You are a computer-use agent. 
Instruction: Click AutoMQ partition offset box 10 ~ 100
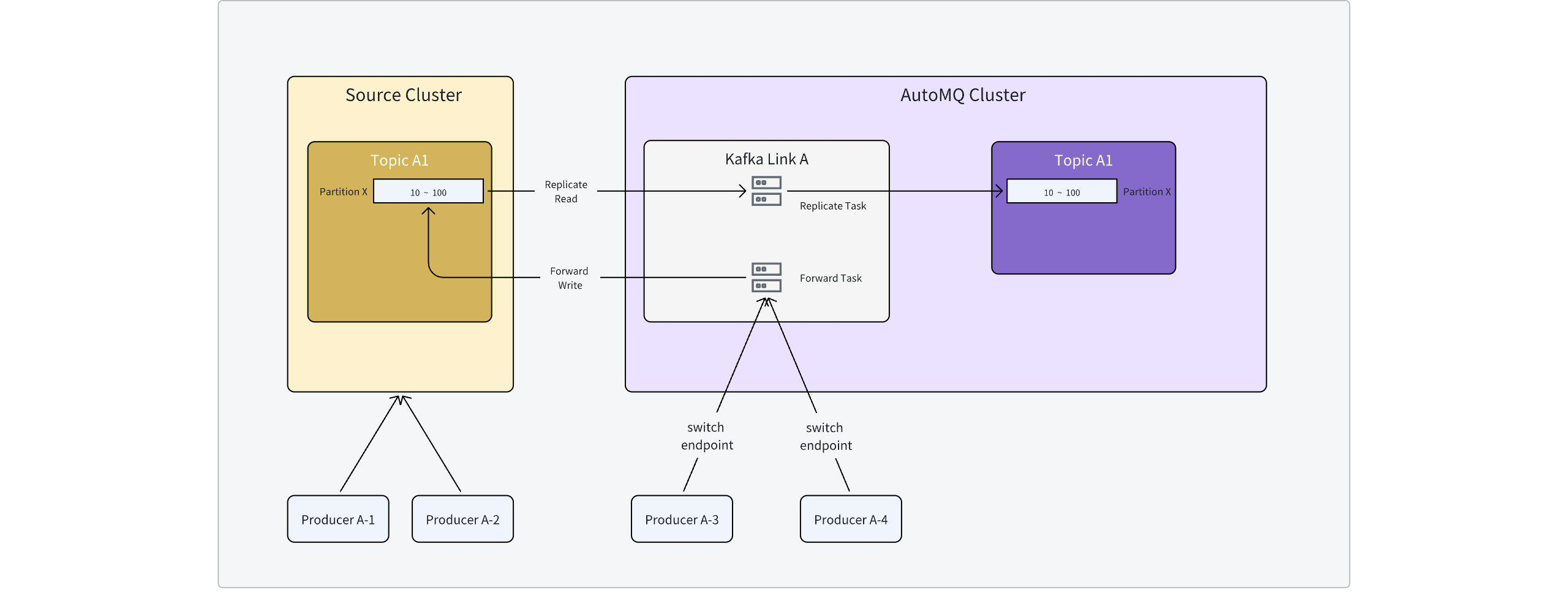pyautogui.click(x=1061, y=191)
